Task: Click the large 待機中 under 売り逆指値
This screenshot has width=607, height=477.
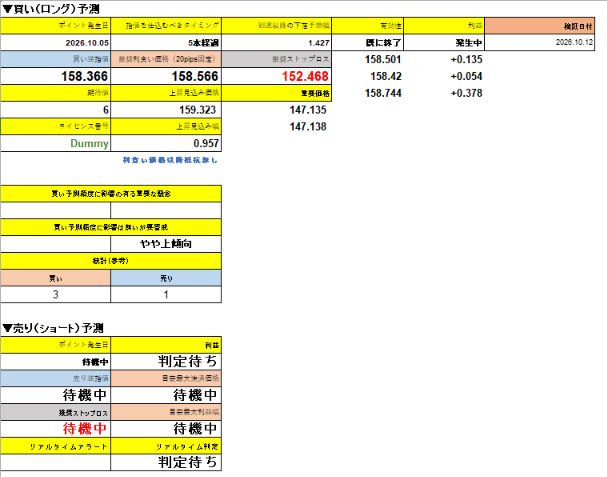Action: point(55,395)
